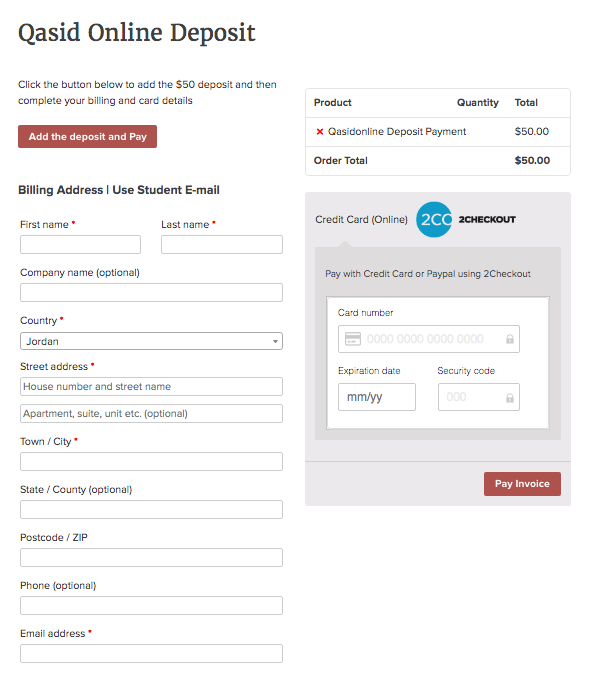The width and height of the screenshot is (606, 681).
Task: Focus the First name input field
Action: click(x=80, y=245)
